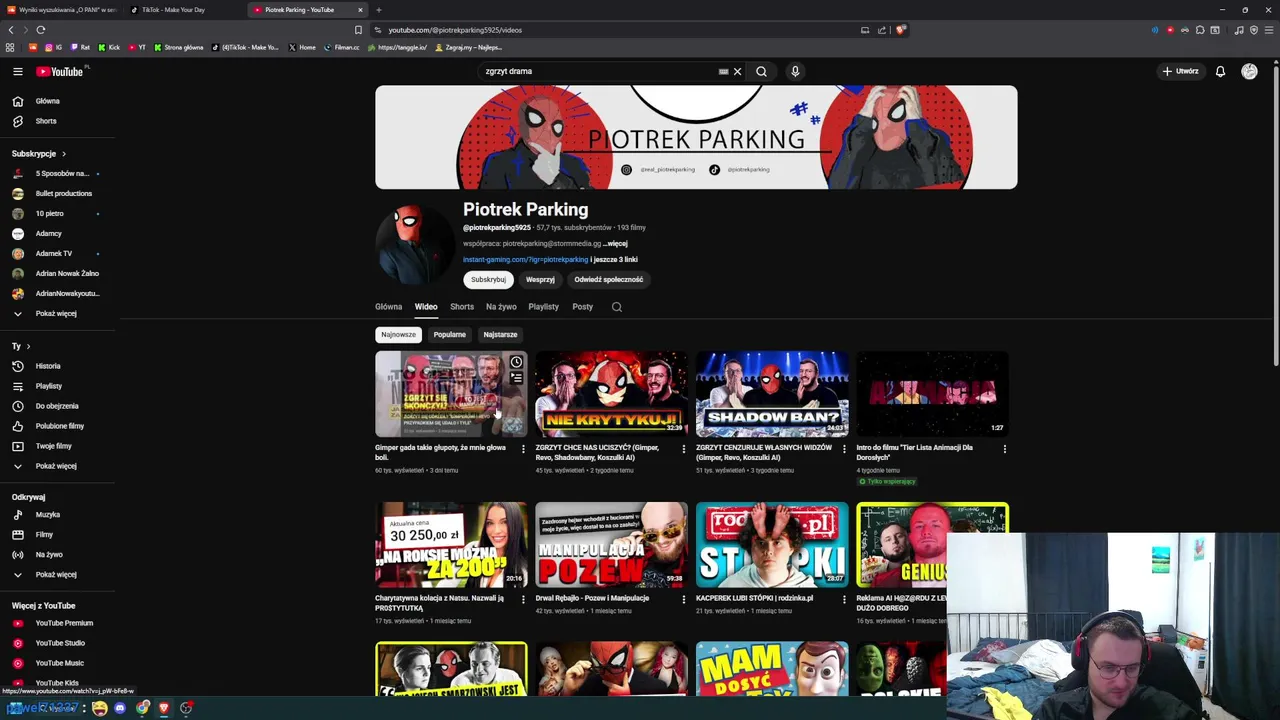The height and width of the screenshot is (720, 1280).
Task: Switch to the Posty channel tab
Action: (x=582, y=307)
